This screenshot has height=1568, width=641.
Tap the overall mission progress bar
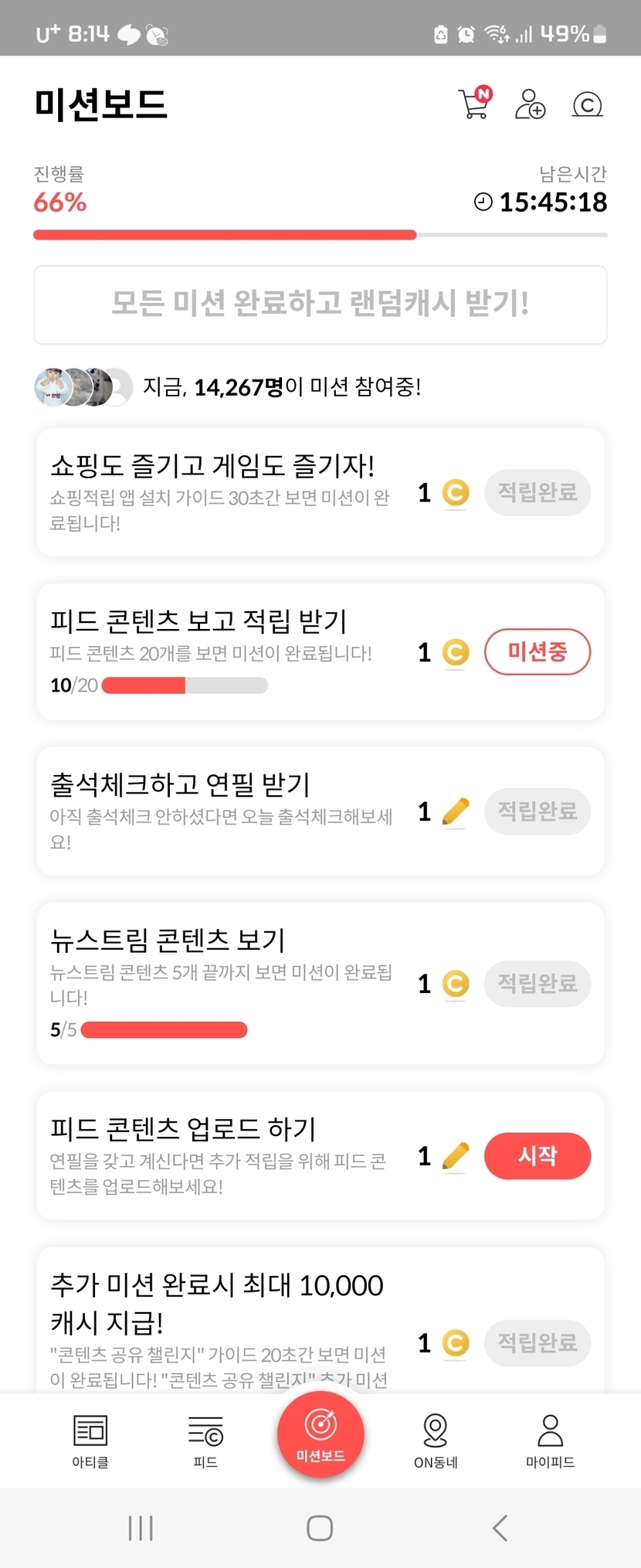click(x=320, y=235)
